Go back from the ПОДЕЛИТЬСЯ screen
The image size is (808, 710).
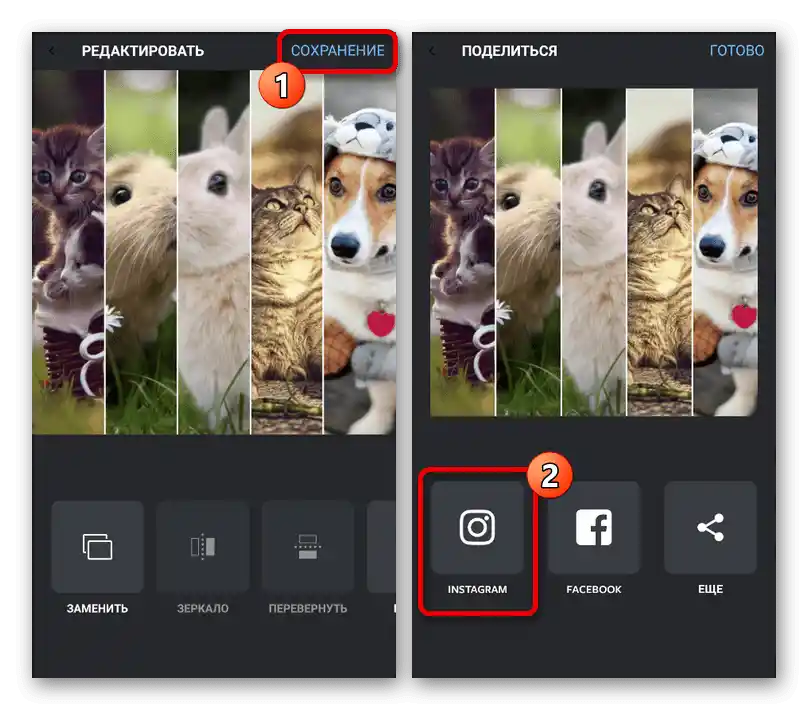[432, 50]
